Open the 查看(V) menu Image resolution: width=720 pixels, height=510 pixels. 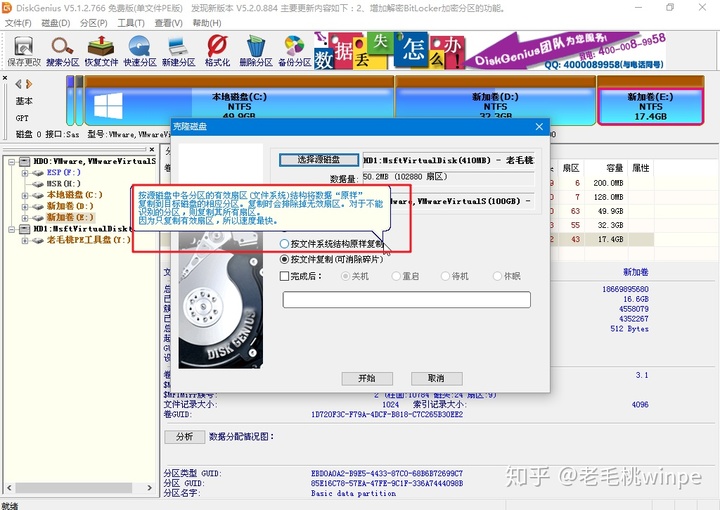[168, 23]
